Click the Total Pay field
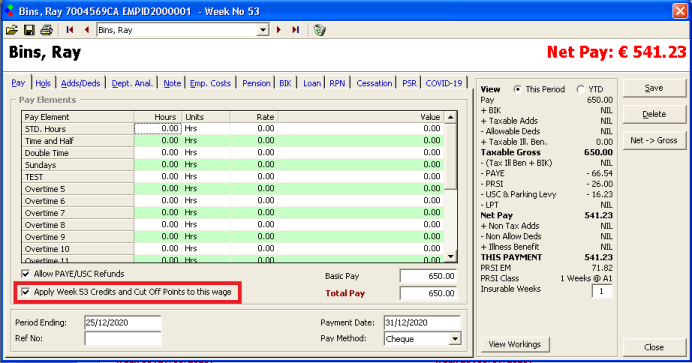Viewport: 692px width, 363px height. point(428,293)
